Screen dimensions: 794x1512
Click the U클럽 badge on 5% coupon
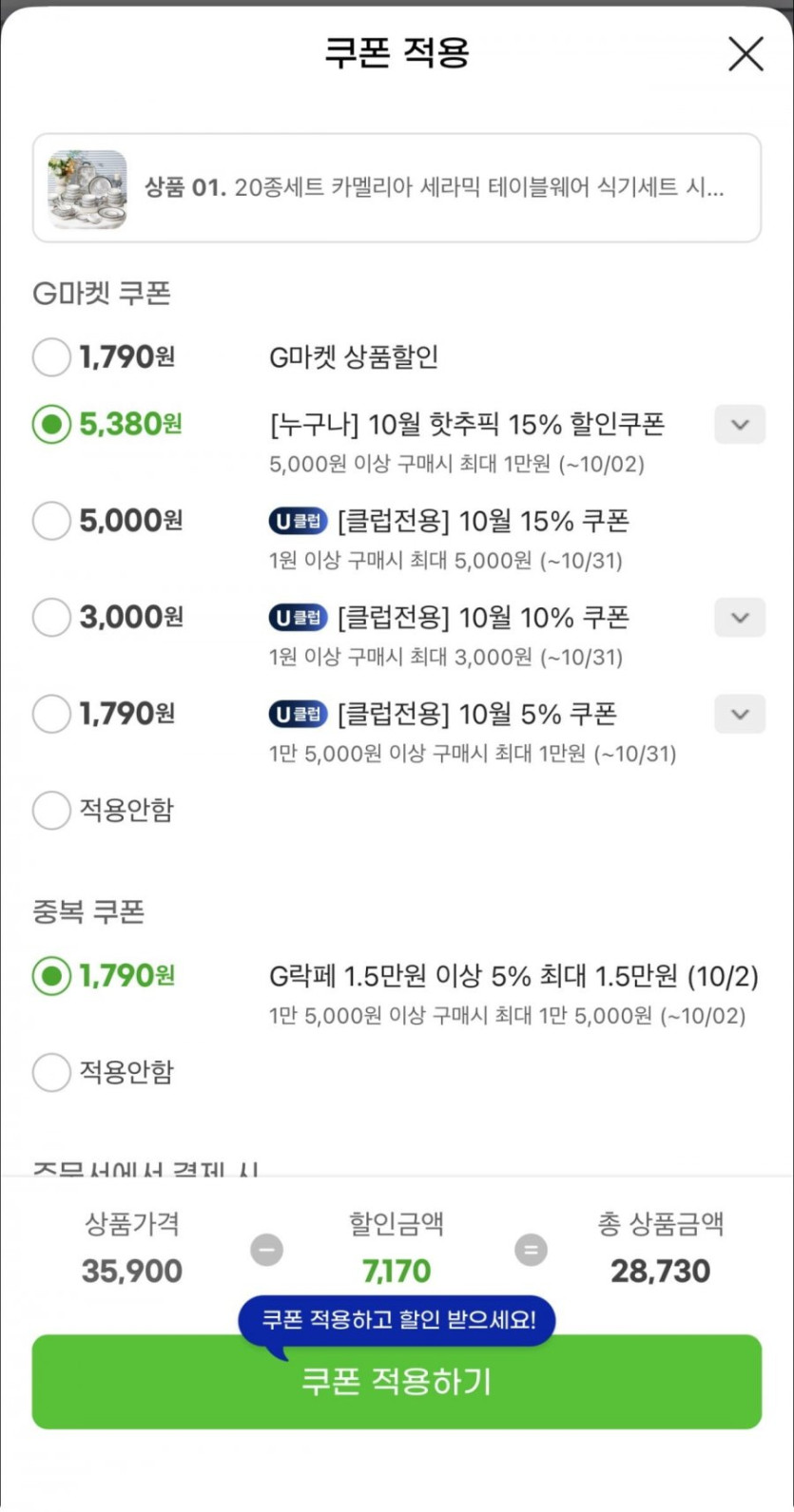click(298, 714)
